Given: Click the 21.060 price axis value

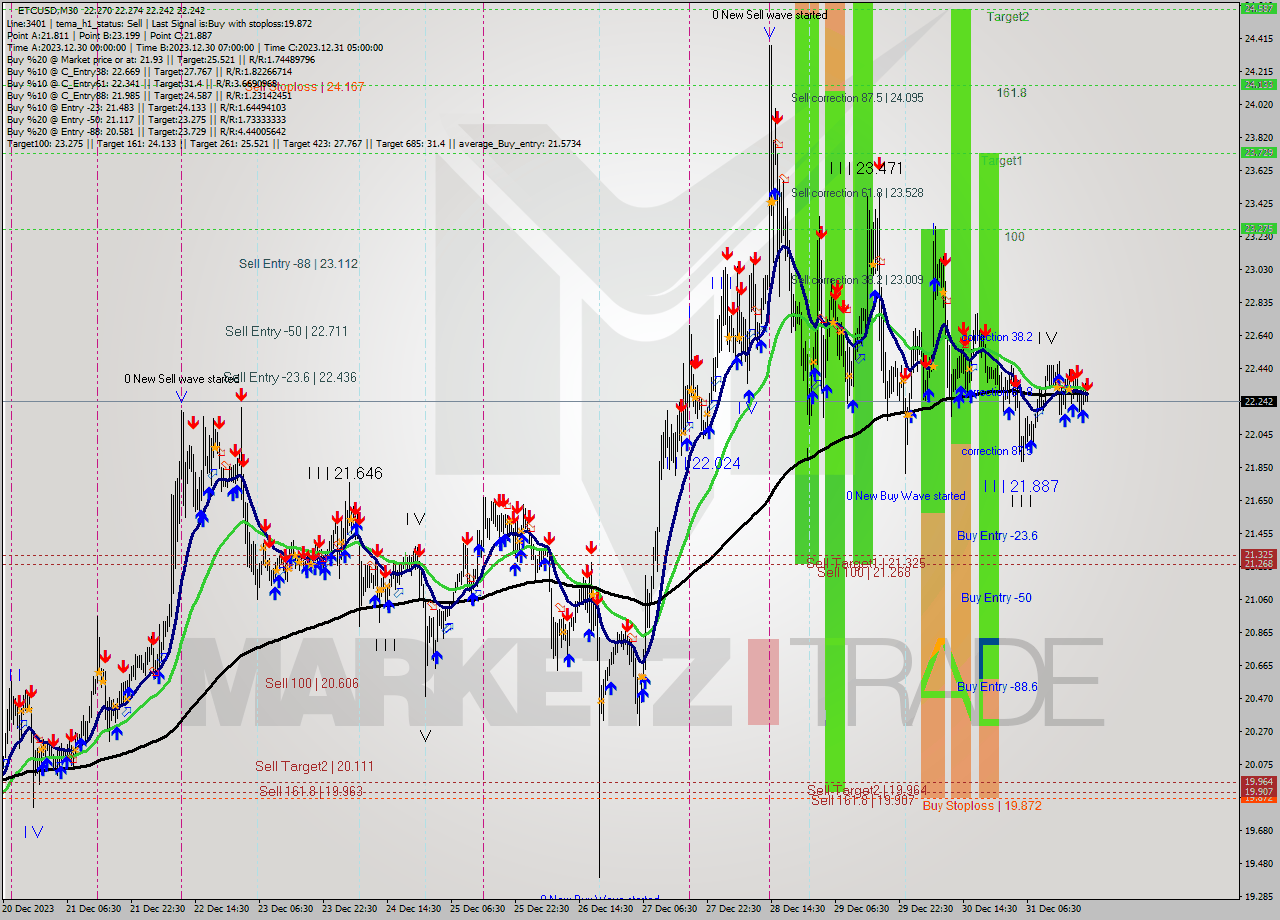Looking at the screenshot, I should click(1258, 599).
